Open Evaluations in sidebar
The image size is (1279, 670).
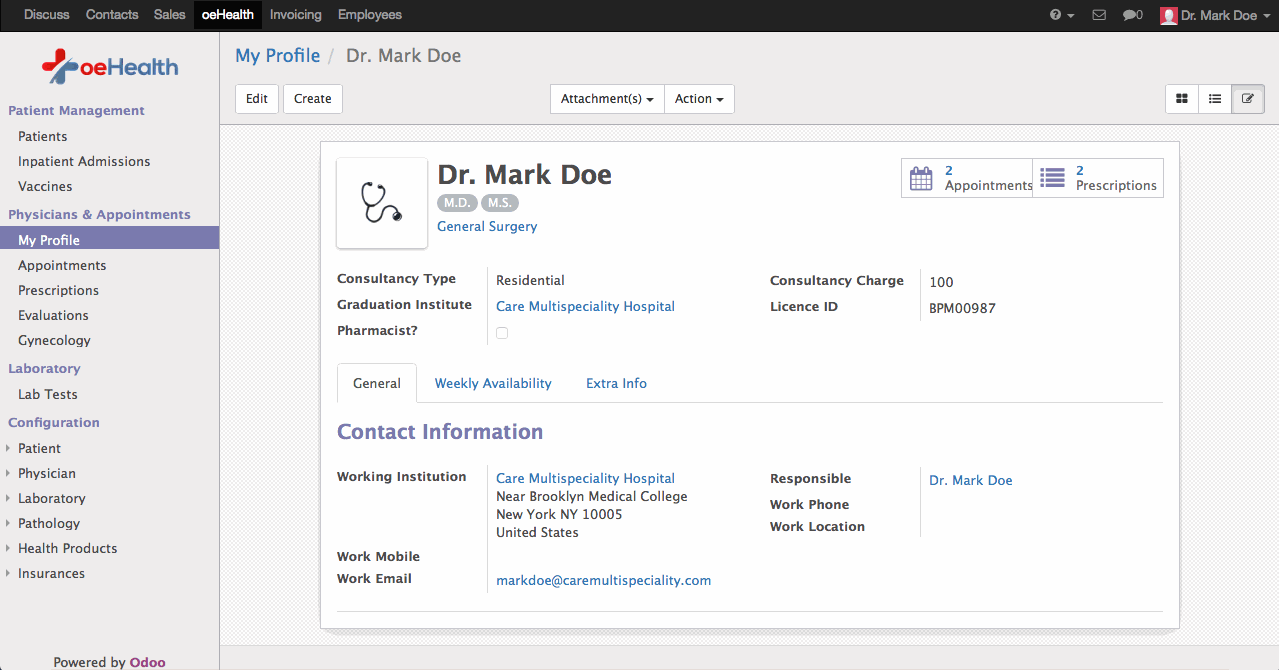pyautogui.click(x=53, y=315)
